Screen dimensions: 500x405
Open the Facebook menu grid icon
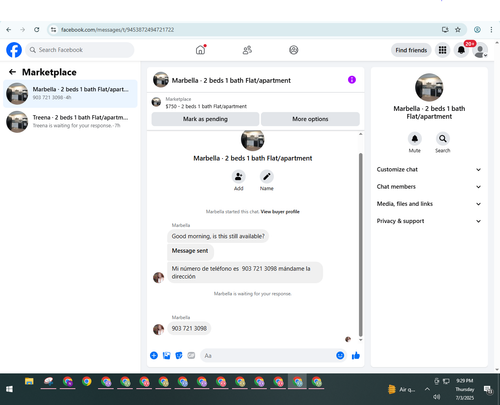coord(442,50)
